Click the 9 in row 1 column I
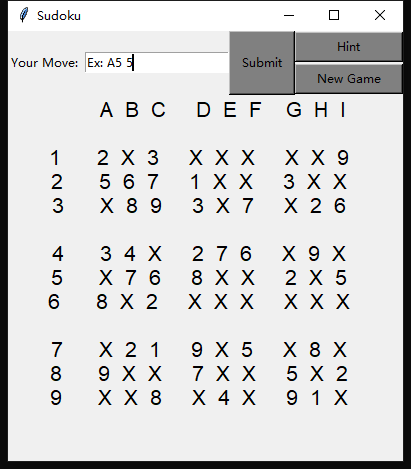This screenshot has height=469, width=411. pyautogui.click(x=343, y=158)
